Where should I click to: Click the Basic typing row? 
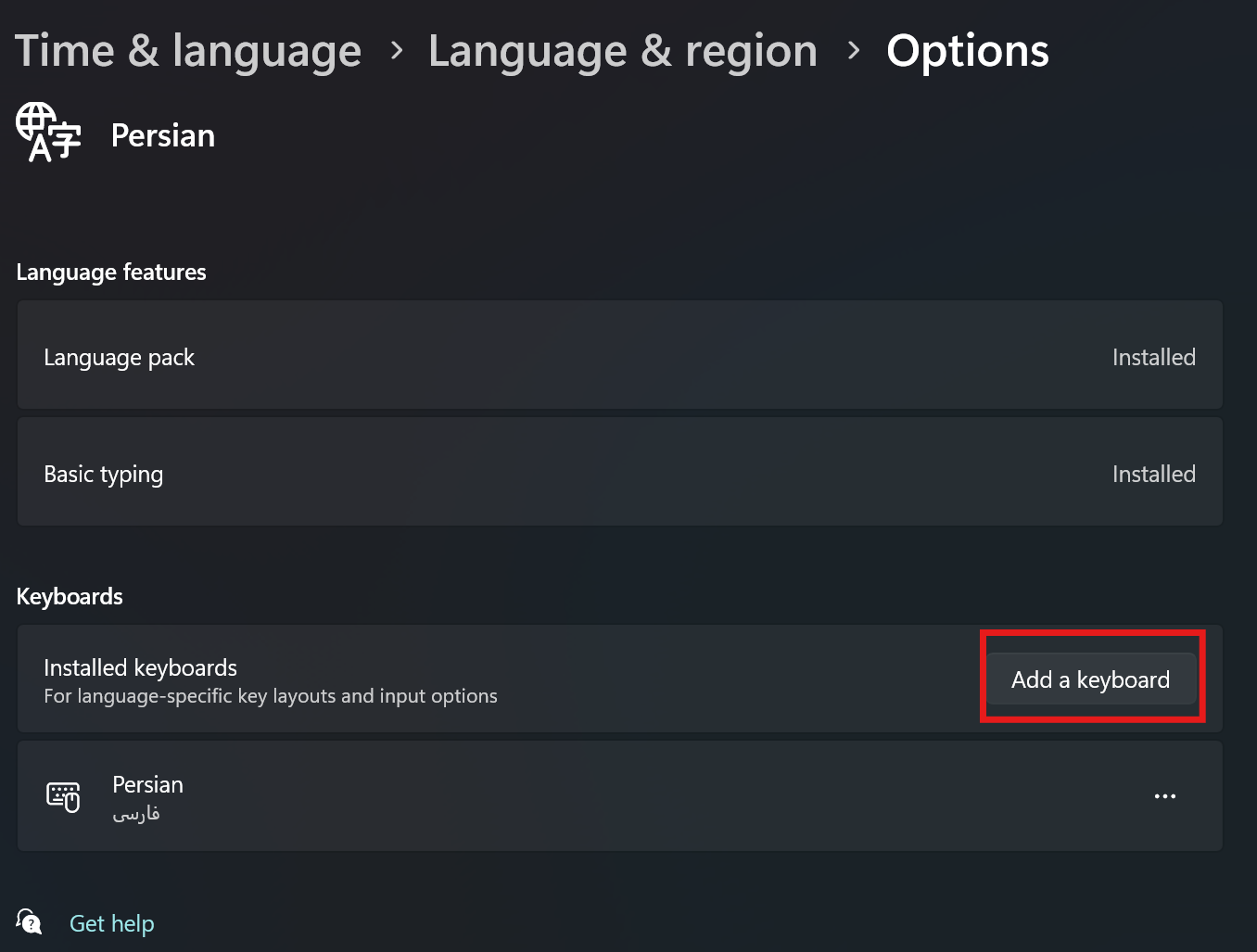coord(618,472)
